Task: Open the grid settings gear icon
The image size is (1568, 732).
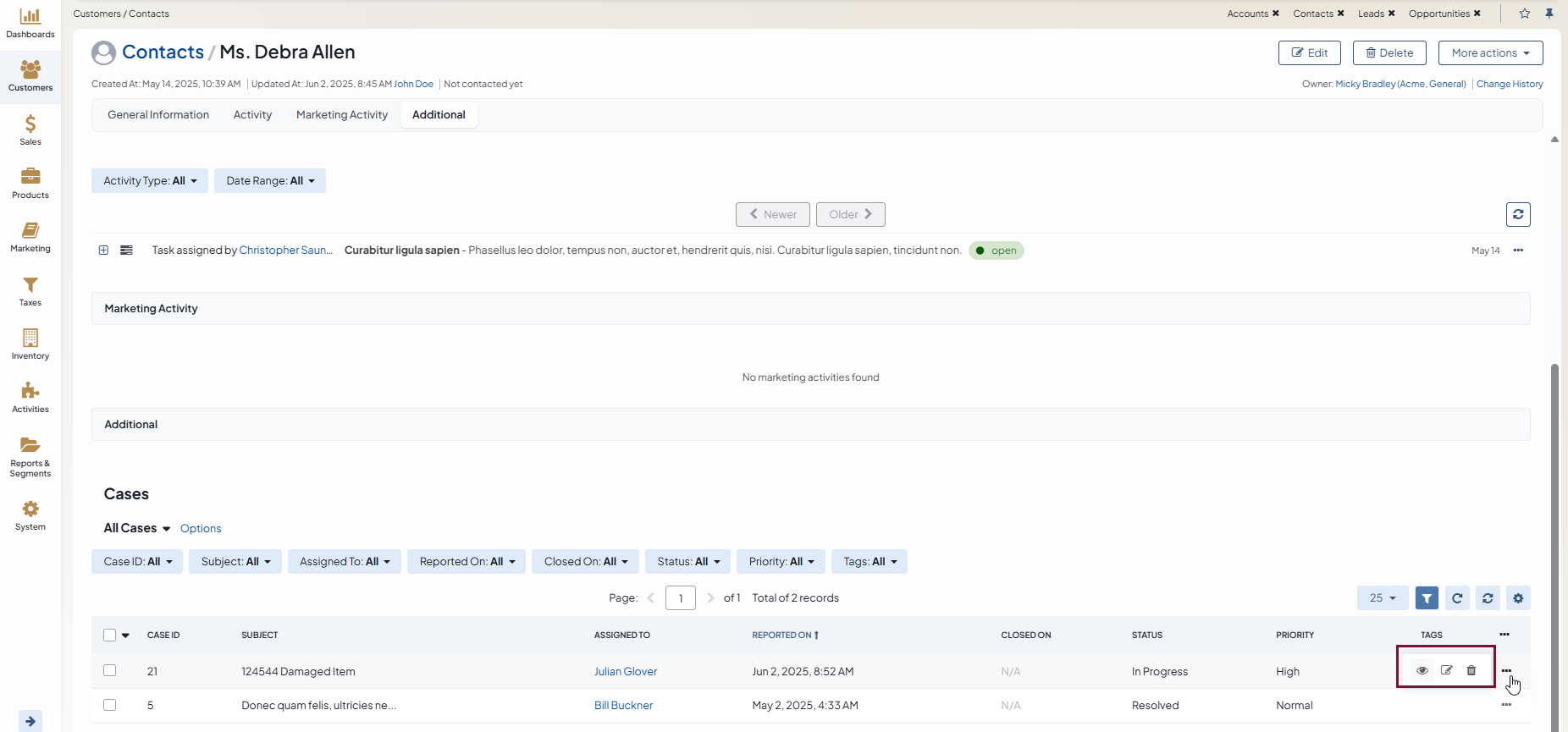Action: (x=1518, y=598)
